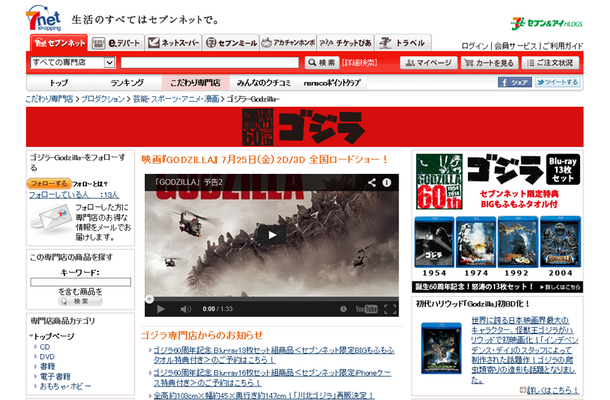
Task: Focus the main search input field
Action: (x=210, y=63)
